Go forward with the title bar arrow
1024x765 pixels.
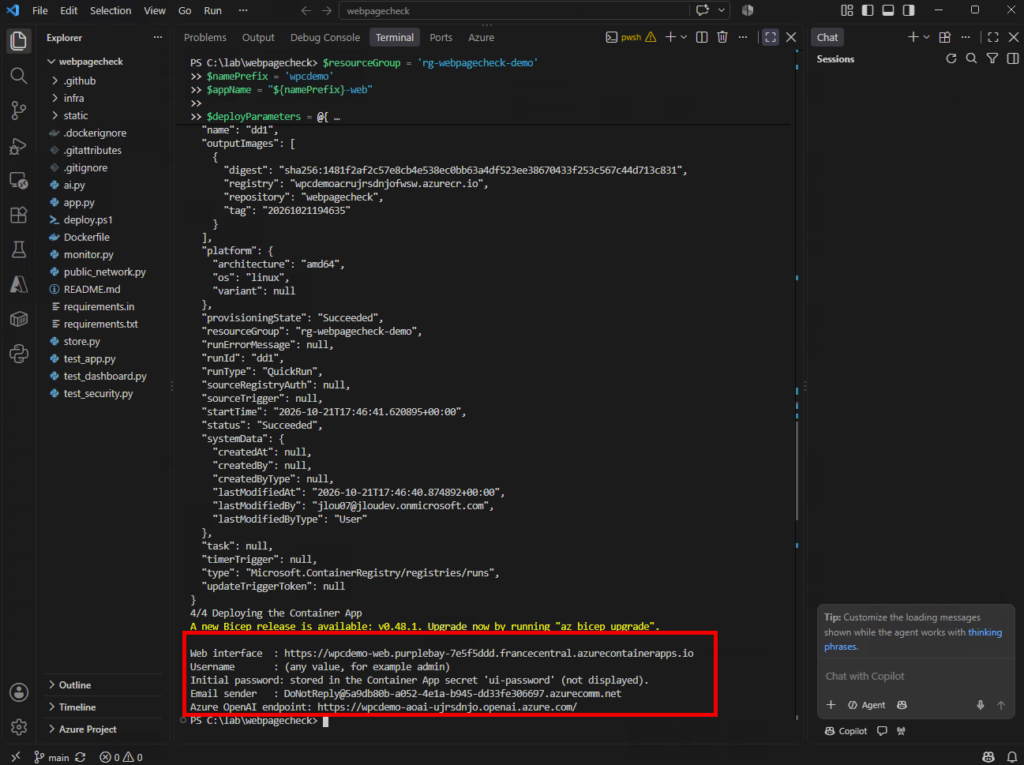coord(327,10)
